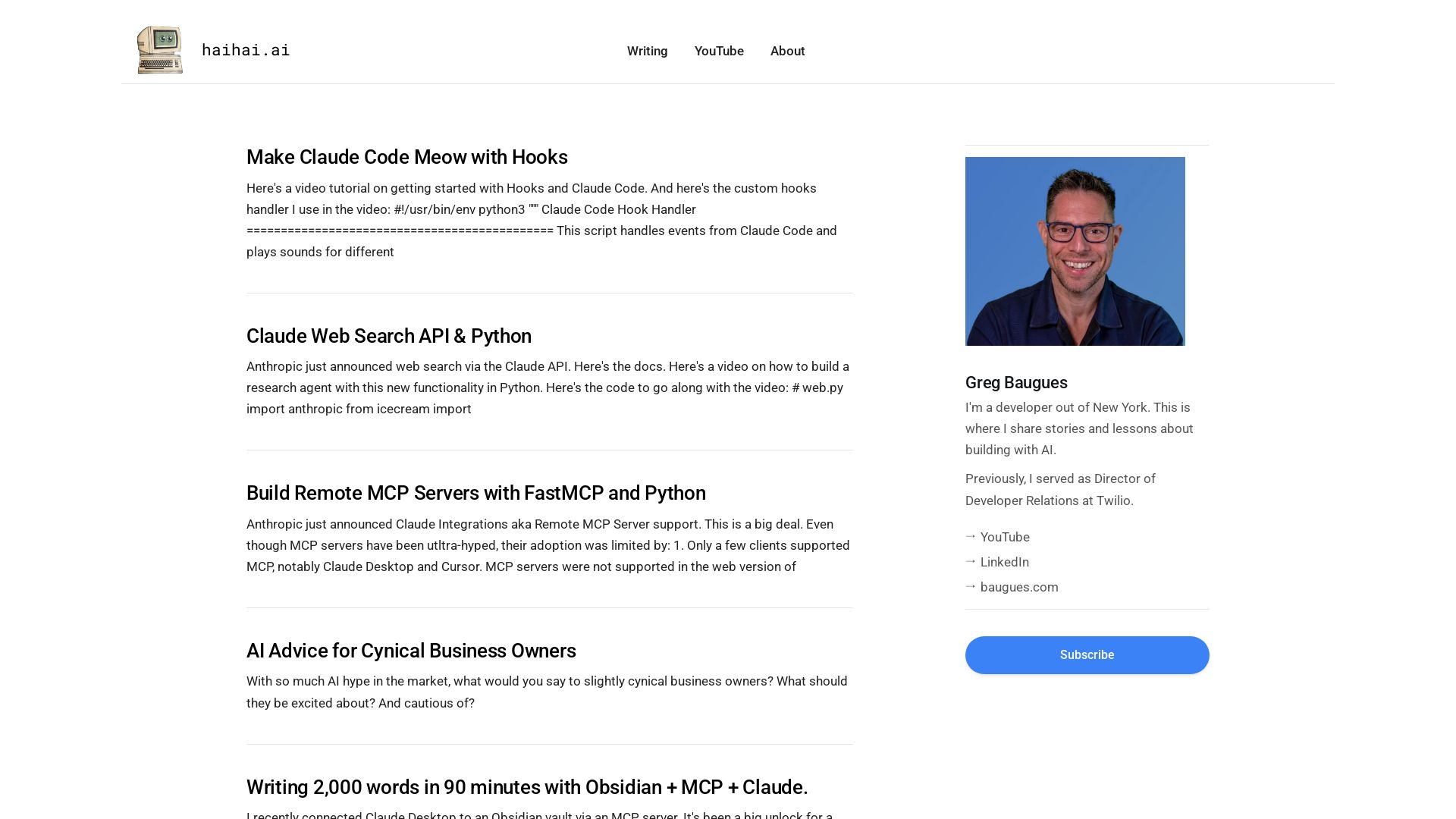Open the haihai.ai site title
Screen dimensions: 1456x819
tap(246, 50)
